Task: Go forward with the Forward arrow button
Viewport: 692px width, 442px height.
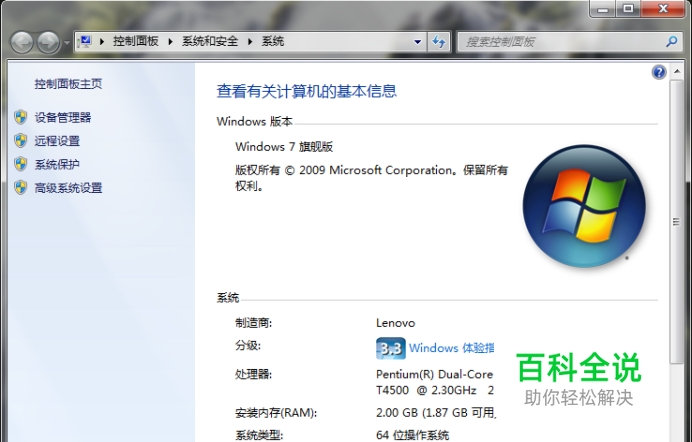Action: [x=48, y=42]
